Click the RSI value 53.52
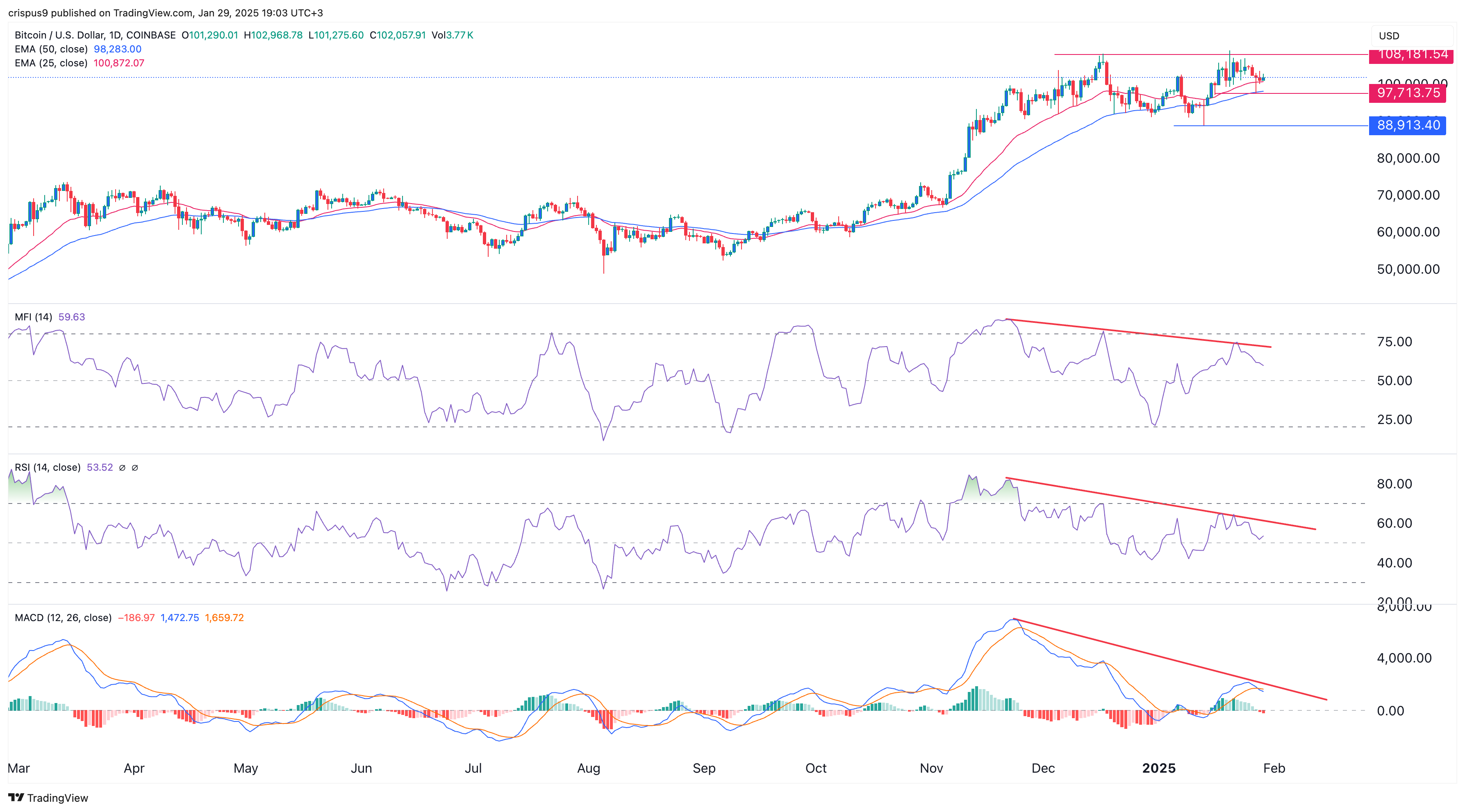 tap(100, 467)
